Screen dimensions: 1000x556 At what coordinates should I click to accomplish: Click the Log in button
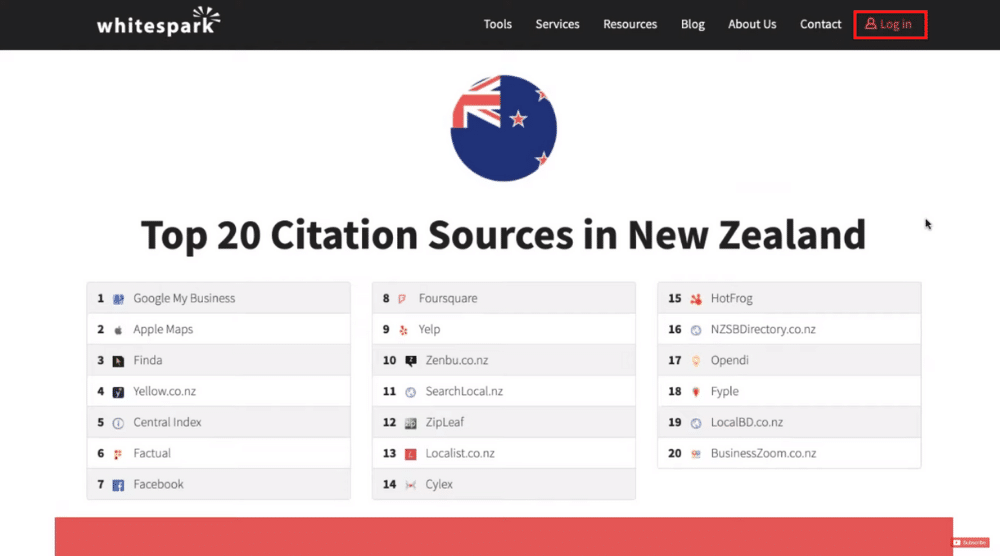click(890, 24)
